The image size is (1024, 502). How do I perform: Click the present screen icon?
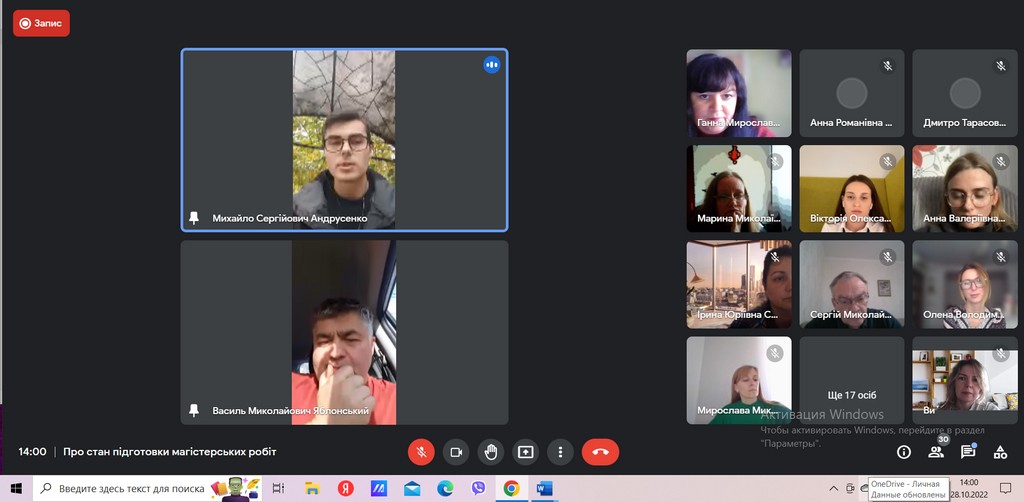click(525, 452)
